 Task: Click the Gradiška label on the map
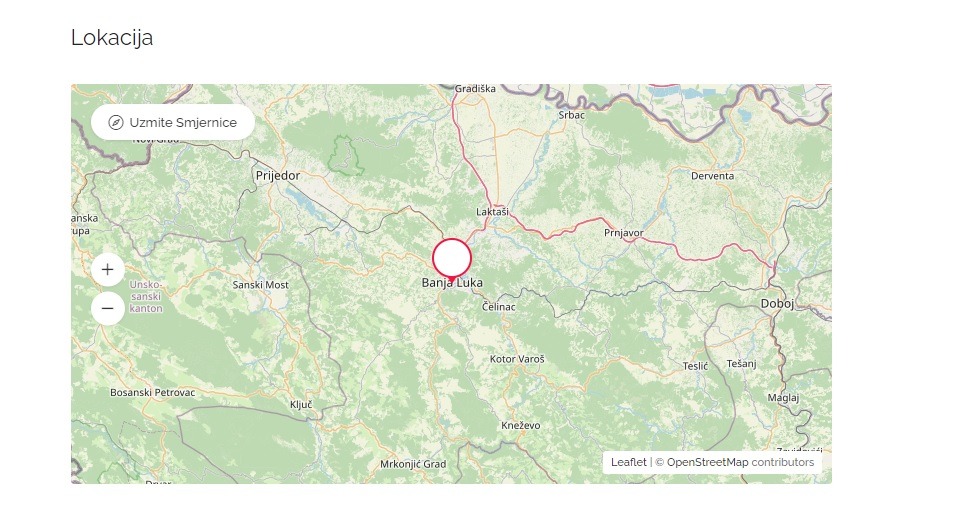(x=475, y=89)
